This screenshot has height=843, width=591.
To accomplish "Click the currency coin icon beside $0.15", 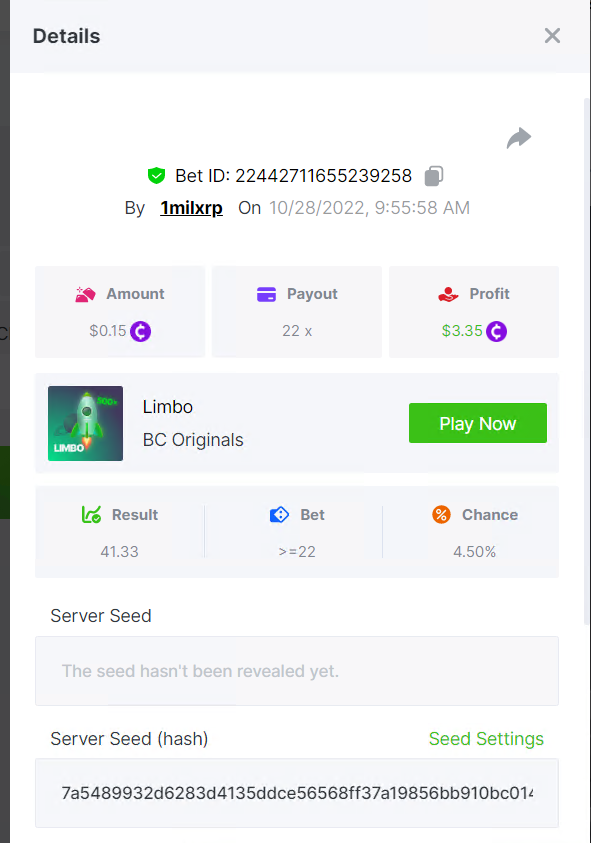I will [x=140, y=331].
